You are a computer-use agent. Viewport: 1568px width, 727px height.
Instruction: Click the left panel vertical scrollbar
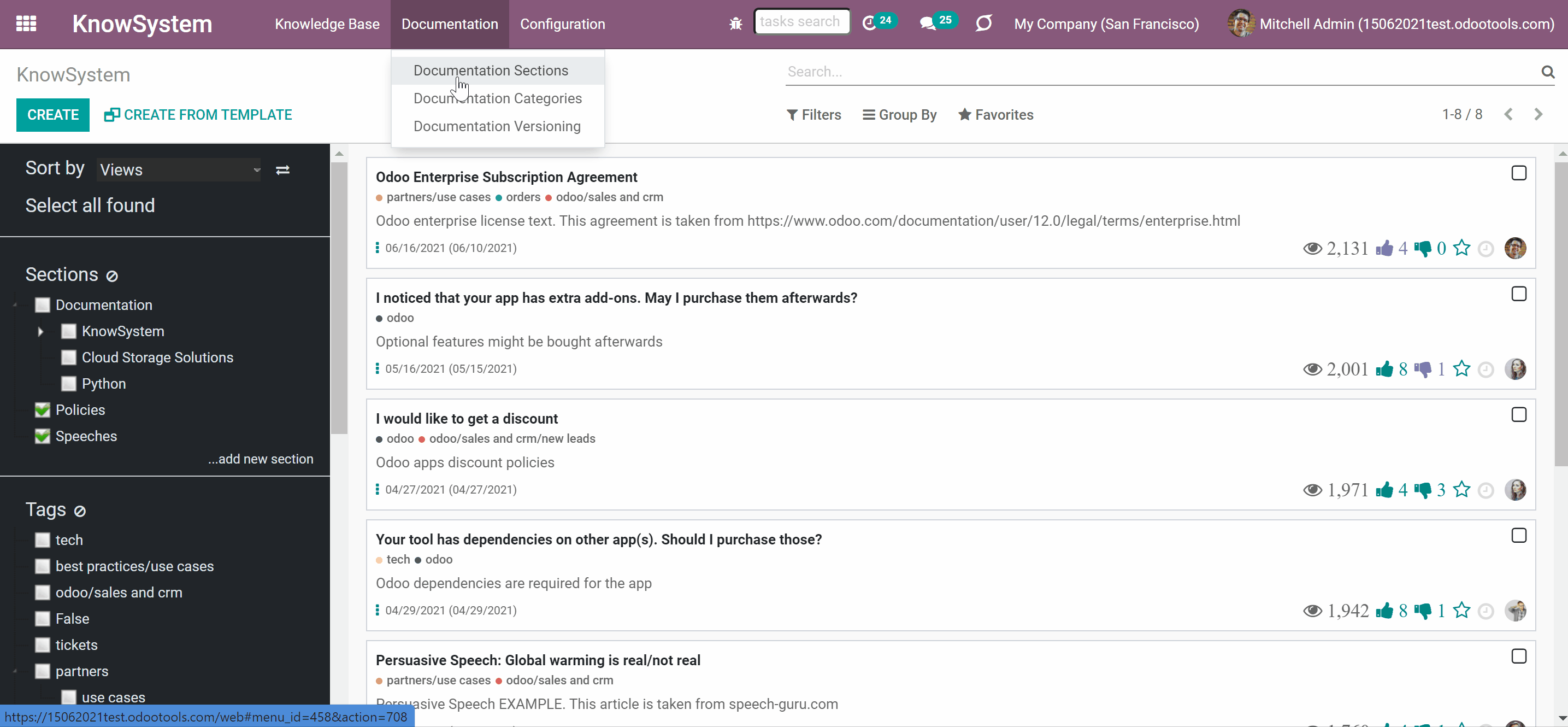[x=339, y=298]
